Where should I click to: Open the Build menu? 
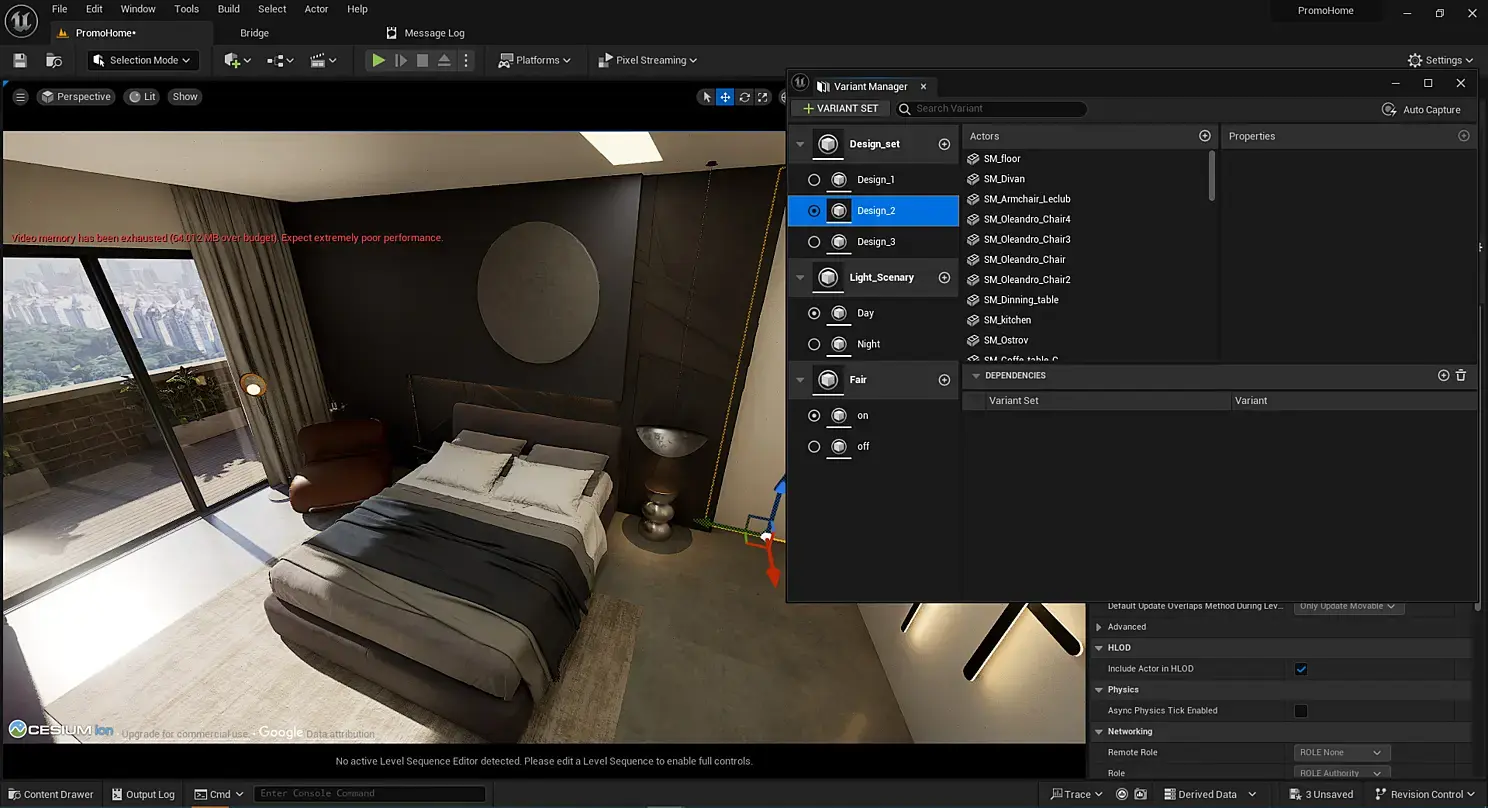(x=228, y=9)
